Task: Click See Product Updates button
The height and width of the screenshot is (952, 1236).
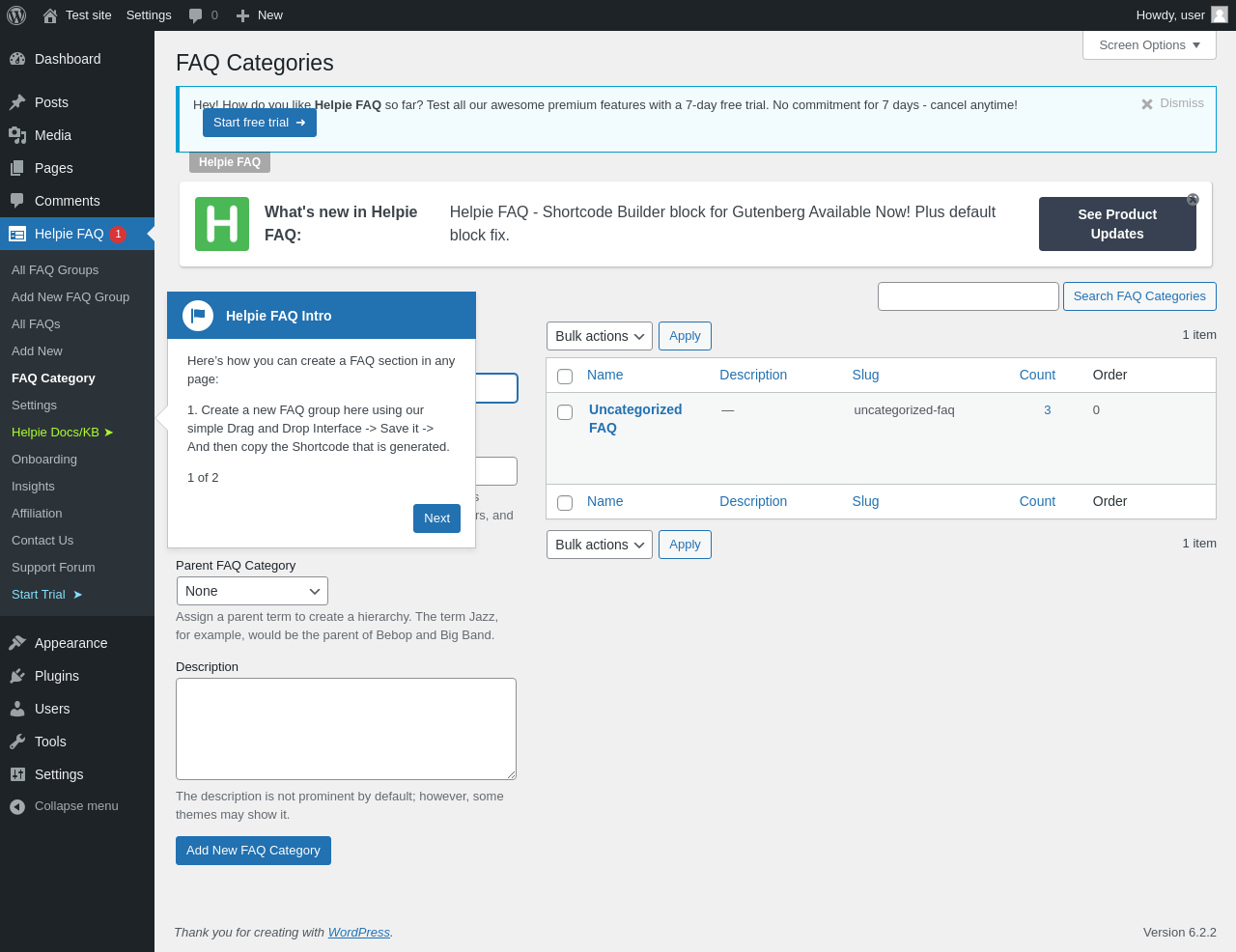Action: [x=1117, y=224]
